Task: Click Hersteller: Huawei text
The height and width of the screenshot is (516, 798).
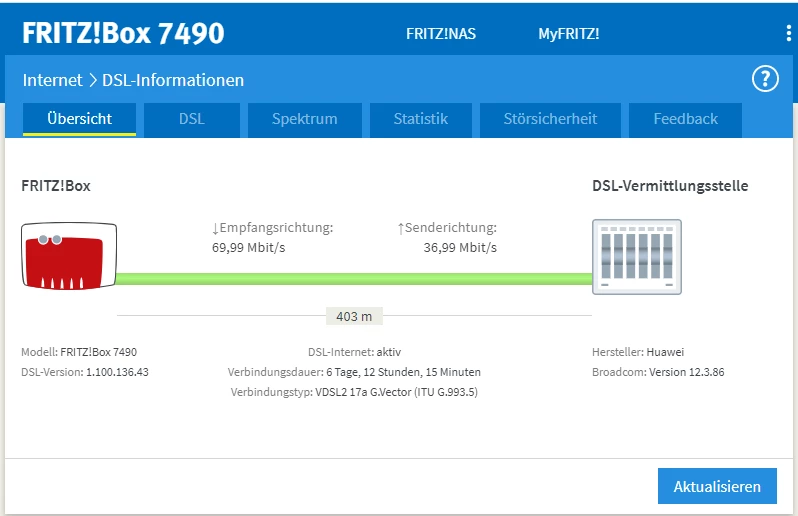Action: (638, 352)
